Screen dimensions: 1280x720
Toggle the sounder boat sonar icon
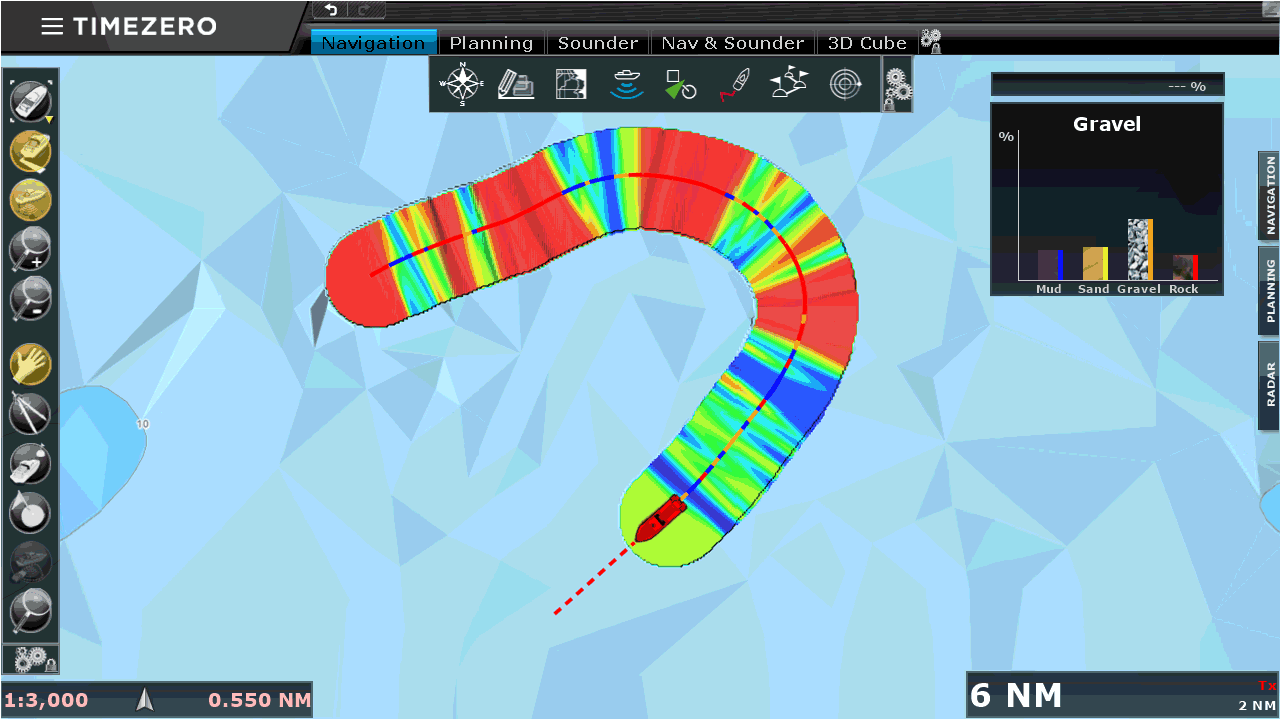[627, 85]
